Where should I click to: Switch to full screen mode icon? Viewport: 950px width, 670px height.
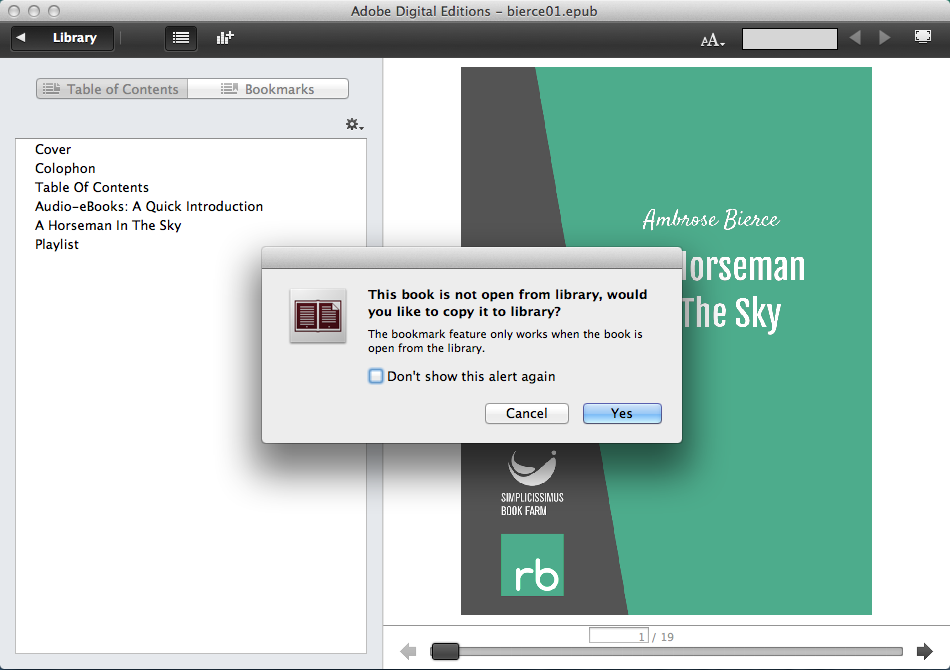coord(923,37)
